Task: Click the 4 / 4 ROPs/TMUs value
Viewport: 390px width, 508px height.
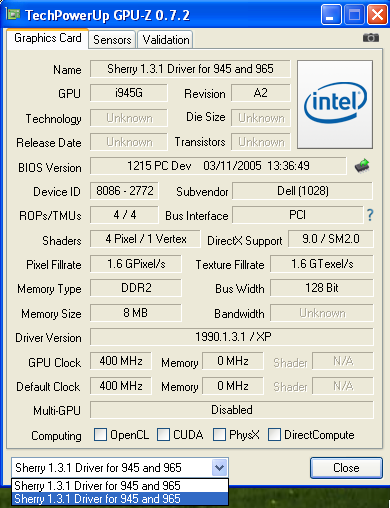Action: coord(124,215)
